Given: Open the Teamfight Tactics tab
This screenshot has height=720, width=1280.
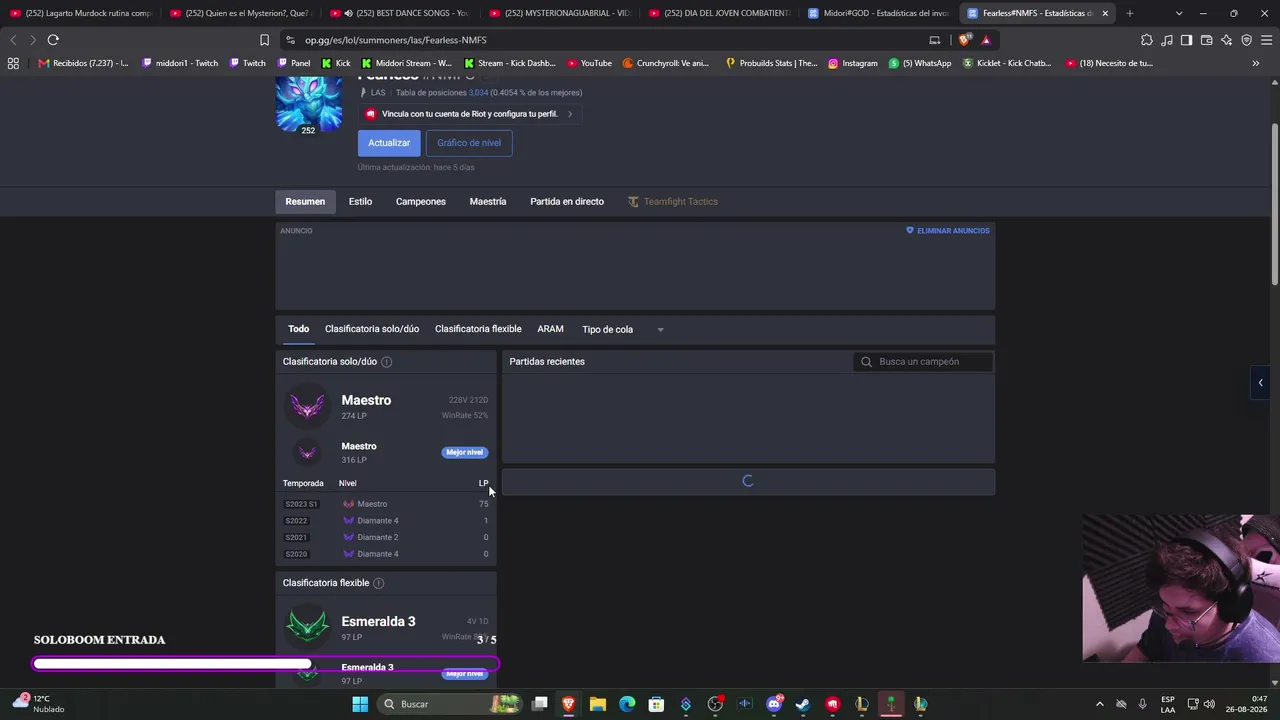Looking at the screenshot, I should coord(673,201).
